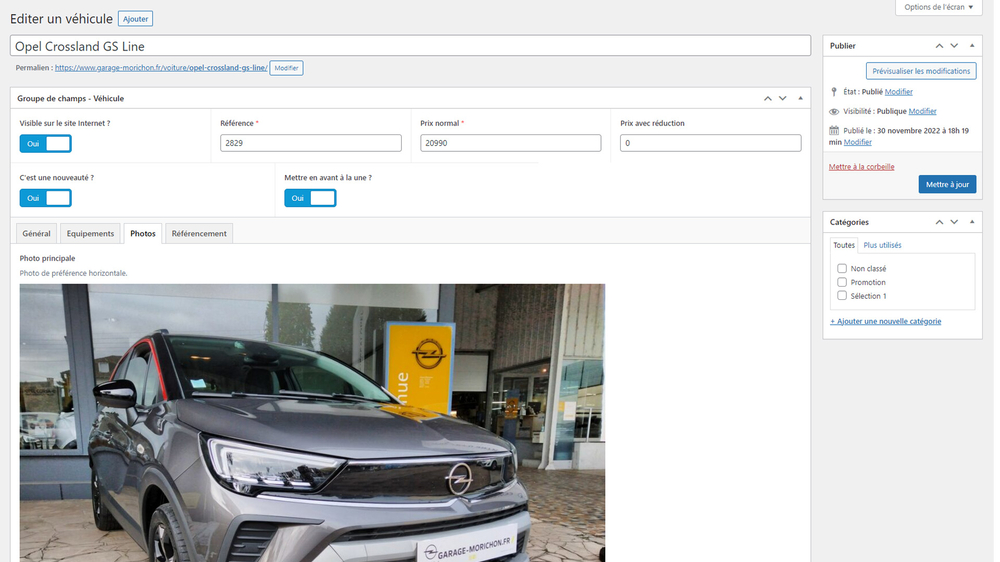Viewport: 1000px width, 562px height.
Task: Collapse the Catégories panel
Action: (971, 222)
